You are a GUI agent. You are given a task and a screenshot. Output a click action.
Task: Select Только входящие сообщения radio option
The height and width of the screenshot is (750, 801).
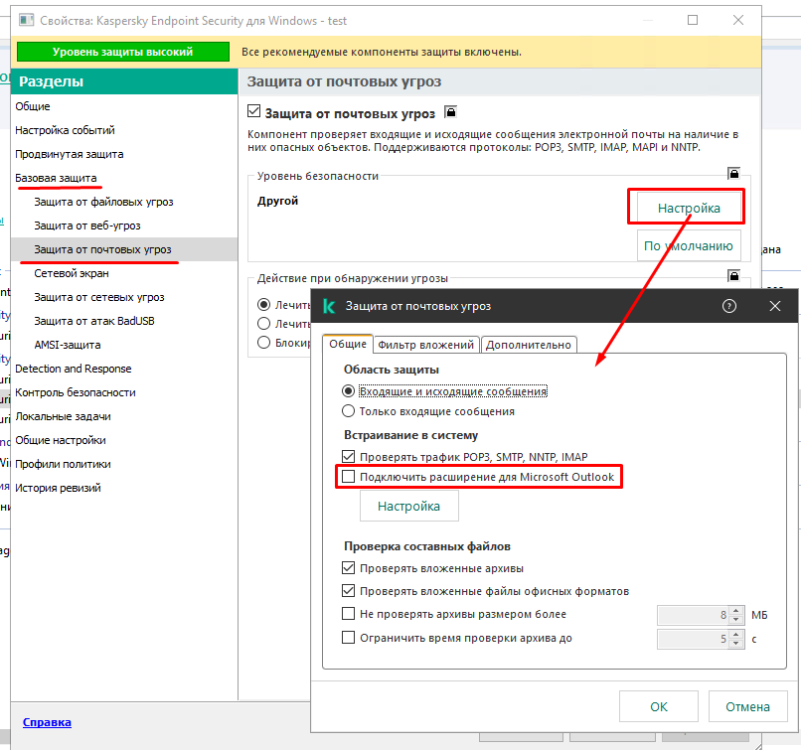348,411
